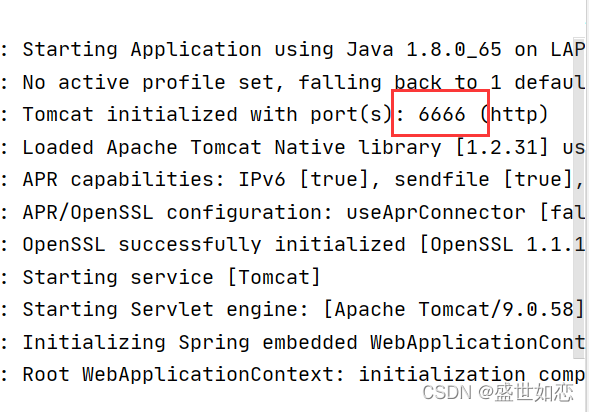The image size is (589, 412).
Task: Click the 'Initializing Spring embedded' log line
Action: (294, 343)
